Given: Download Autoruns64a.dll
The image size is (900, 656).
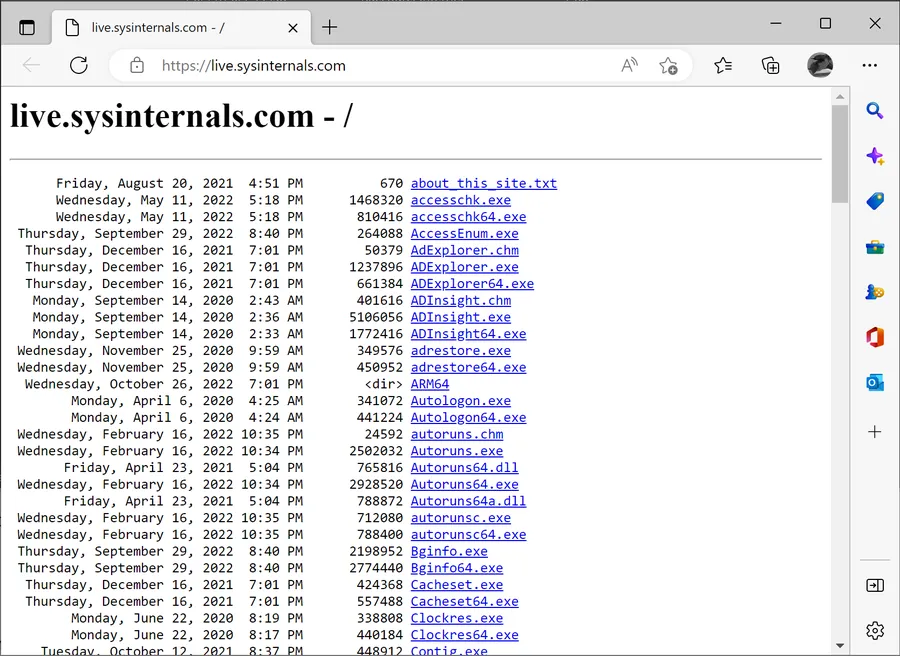Looking at the screenshot, I should 468,501.
